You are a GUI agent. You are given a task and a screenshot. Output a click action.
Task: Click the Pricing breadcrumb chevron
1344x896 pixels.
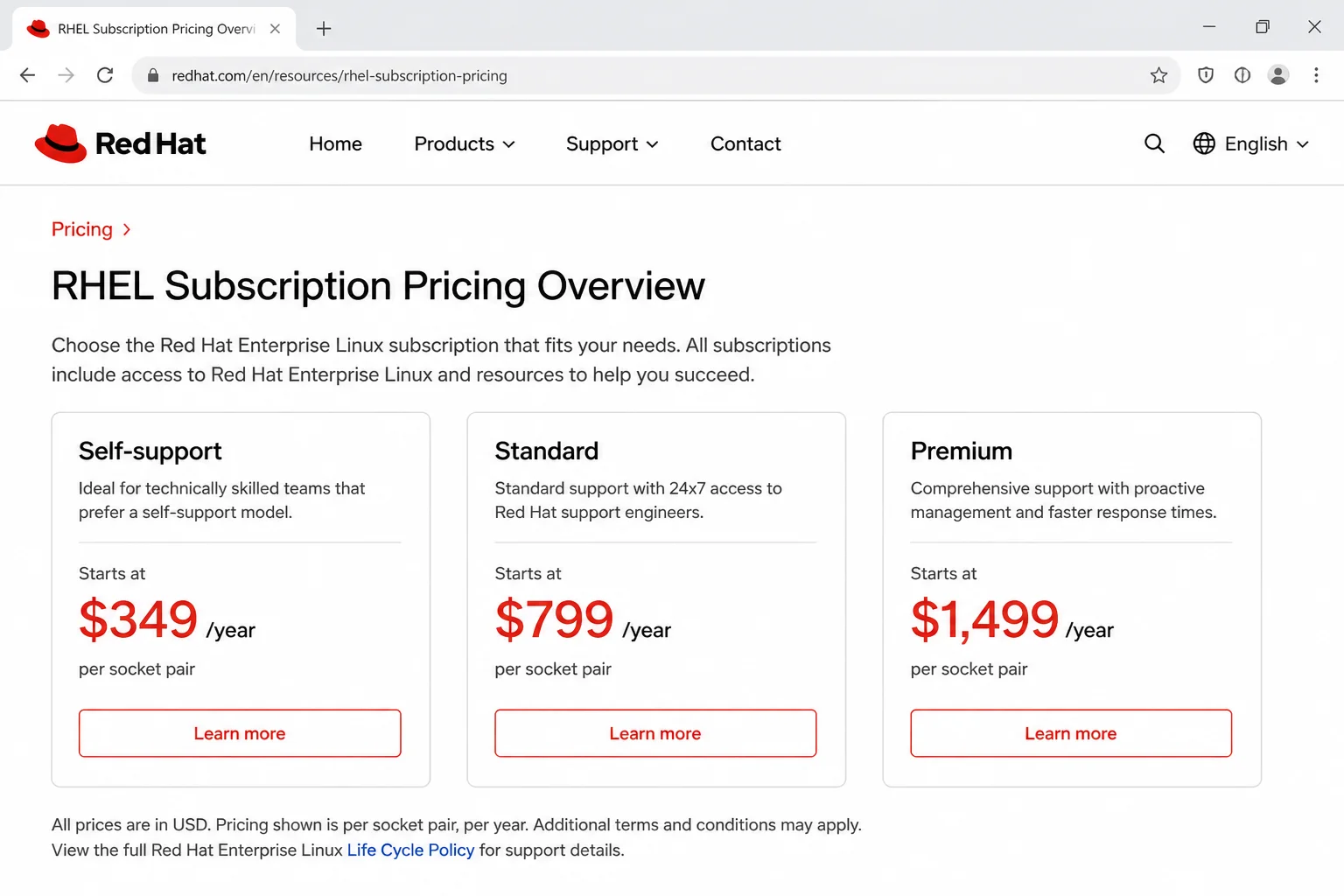[x=127, y=229]
